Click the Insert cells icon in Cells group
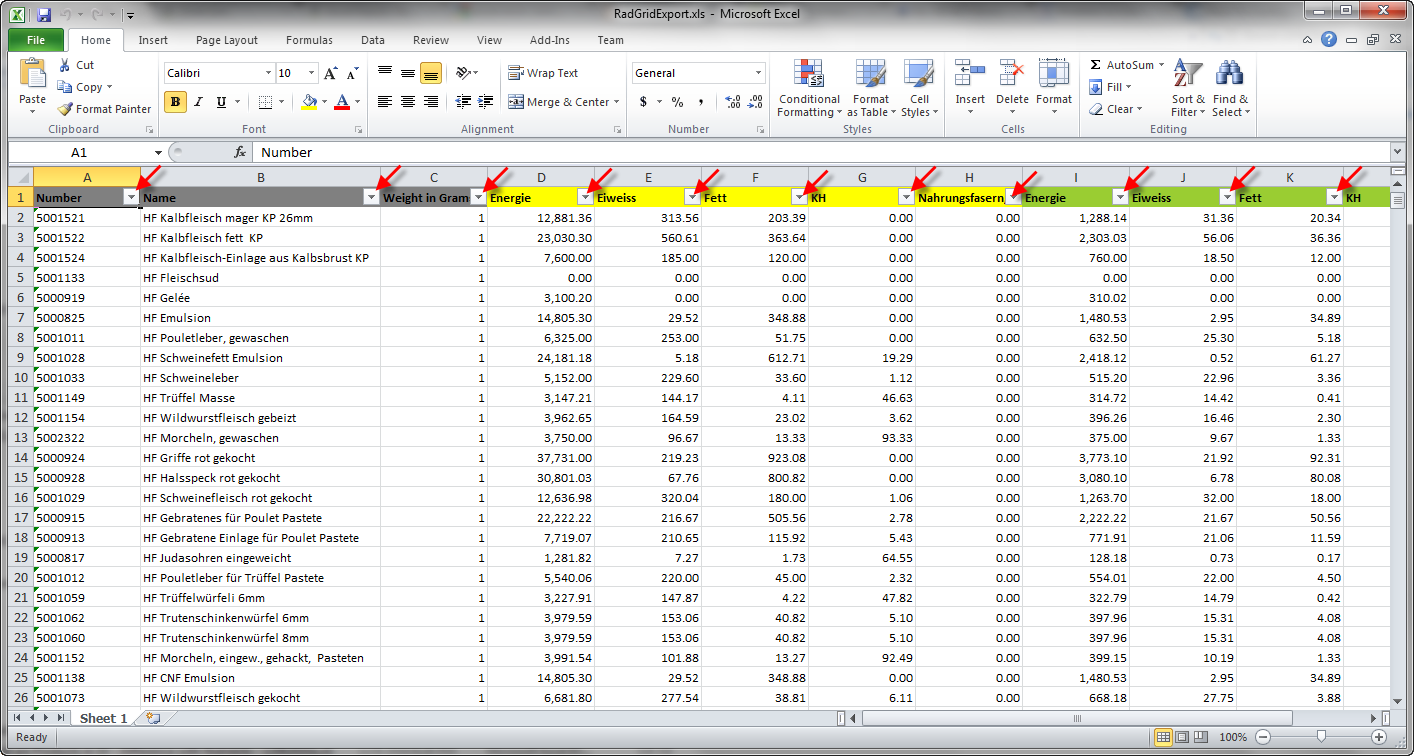 [x=969, y=74]
